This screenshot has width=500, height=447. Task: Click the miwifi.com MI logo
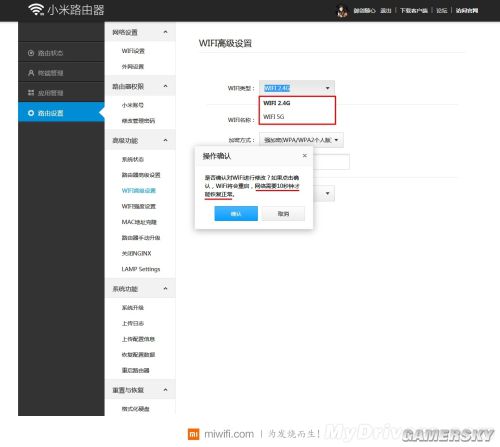194,434
